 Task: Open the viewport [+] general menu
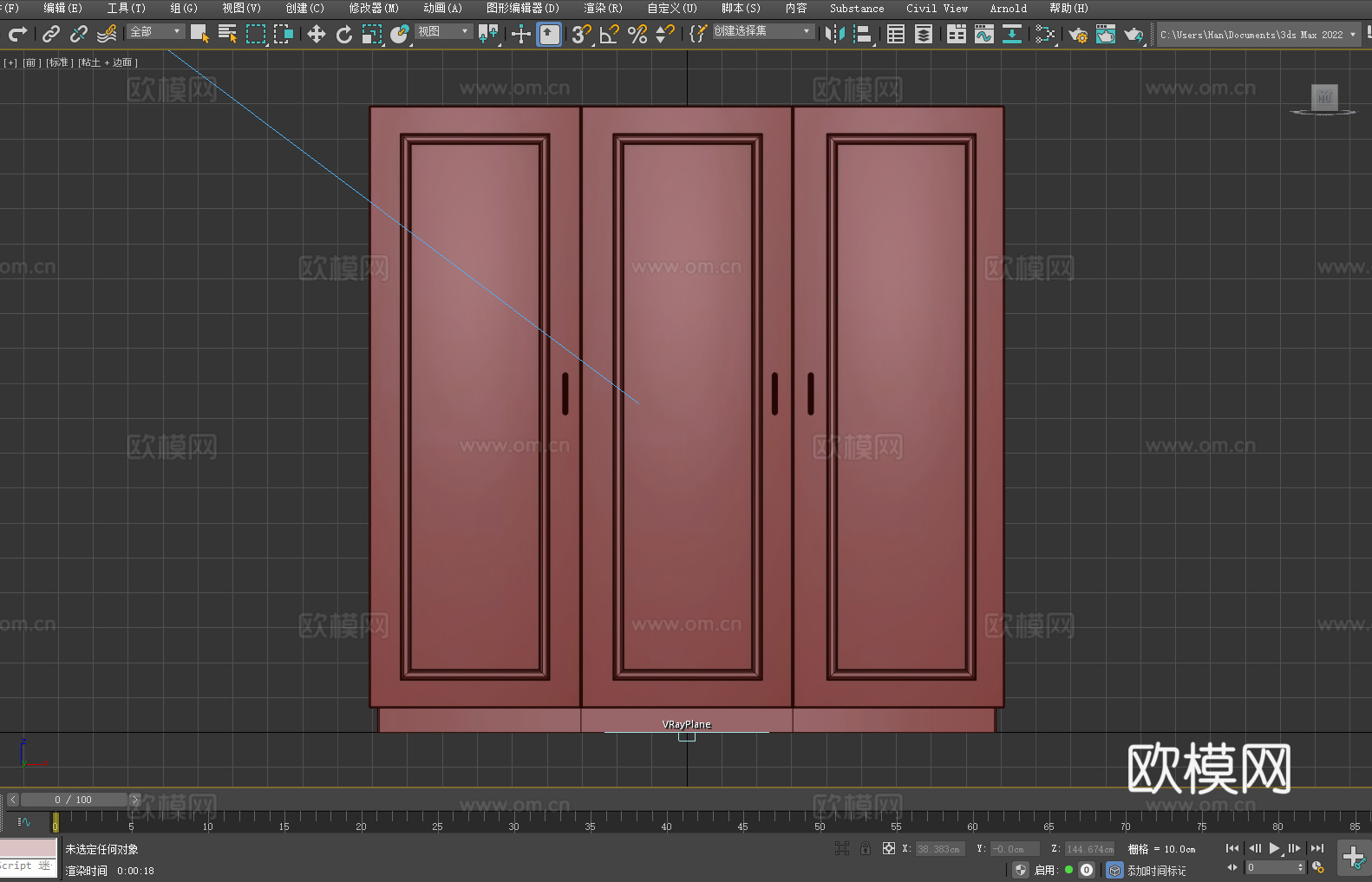[x=10, y=62]
